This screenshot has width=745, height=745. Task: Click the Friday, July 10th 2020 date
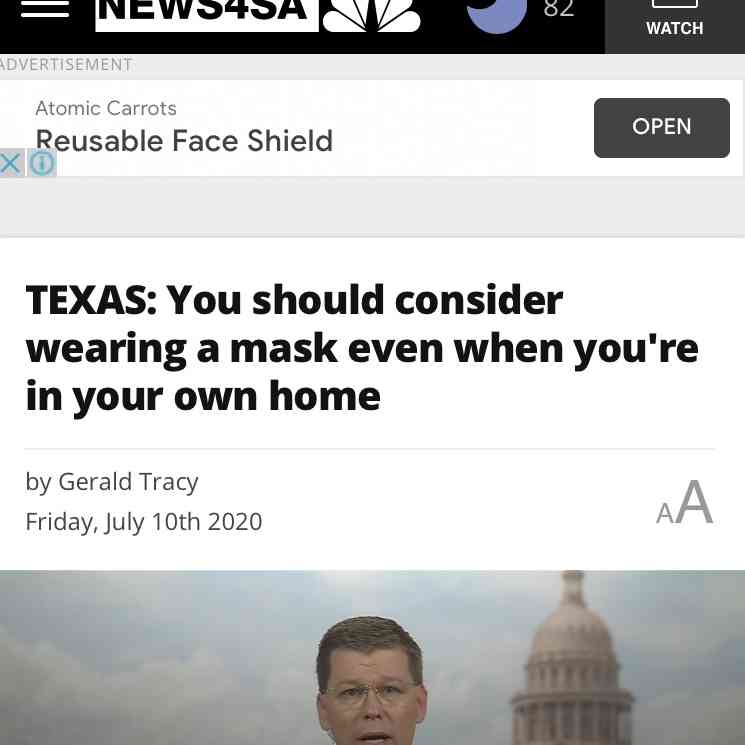(x=143, y=522)
